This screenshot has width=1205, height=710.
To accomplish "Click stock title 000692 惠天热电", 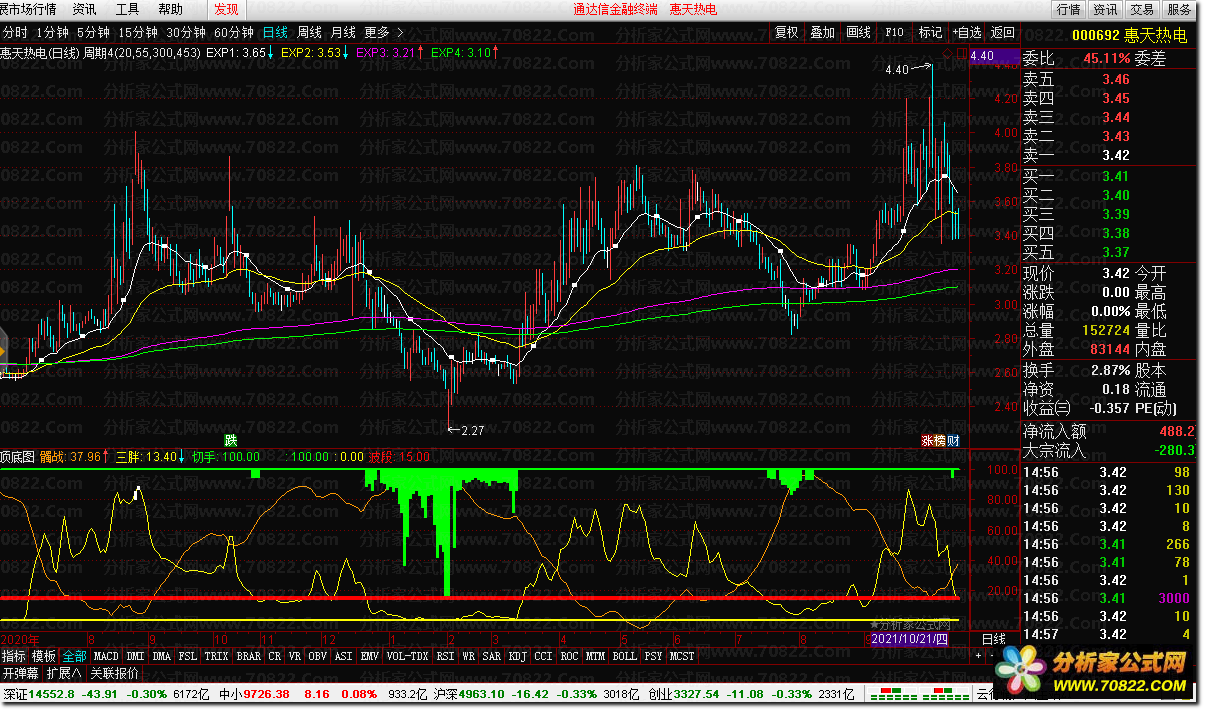I will coord(1130,34).
